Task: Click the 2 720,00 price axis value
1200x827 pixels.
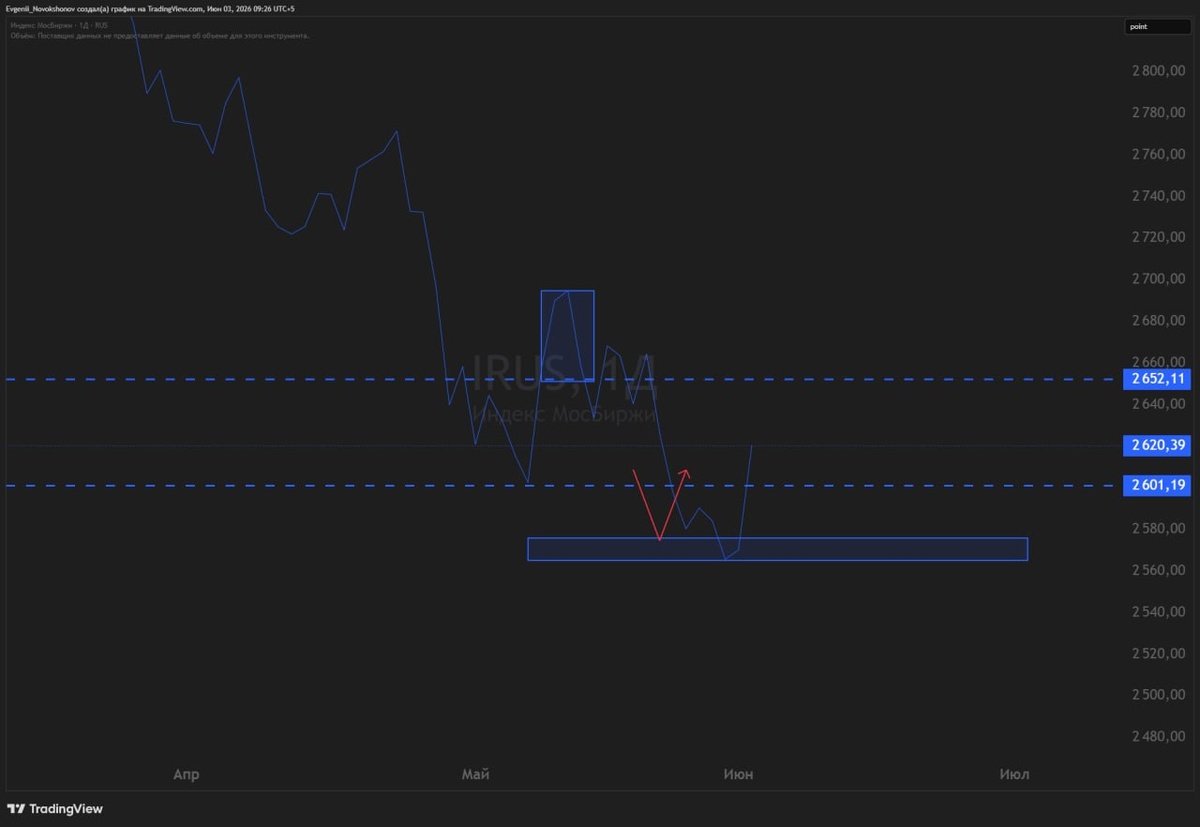Action: 1159,237
